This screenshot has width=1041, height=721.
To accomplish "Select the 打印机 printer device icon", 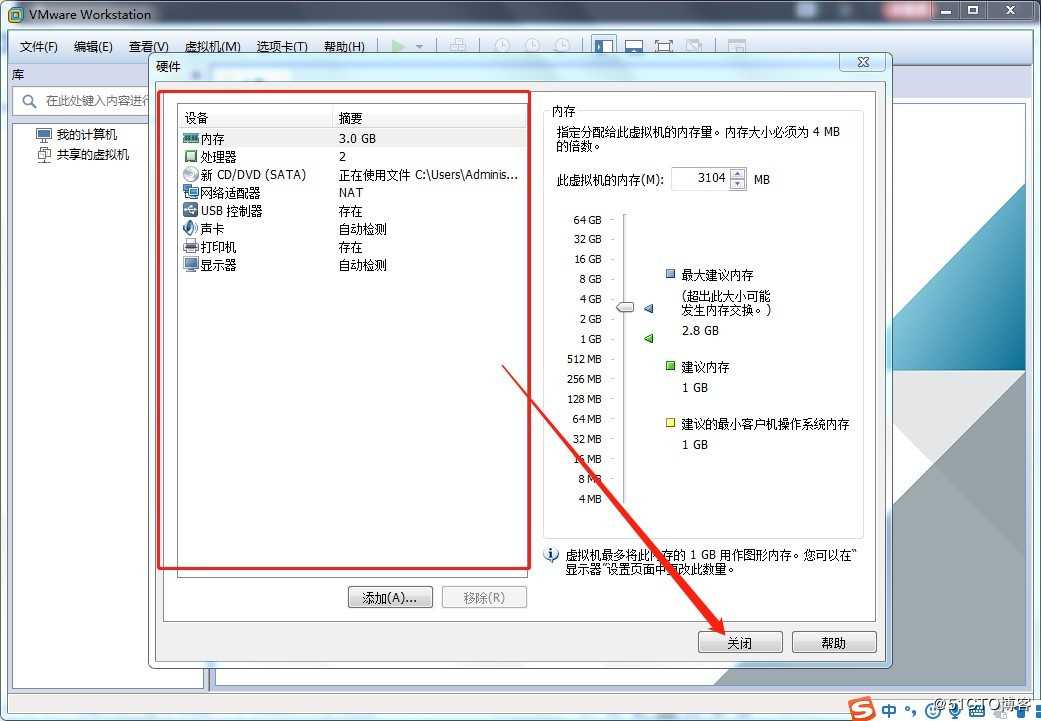I will click(x=191, y=246).
